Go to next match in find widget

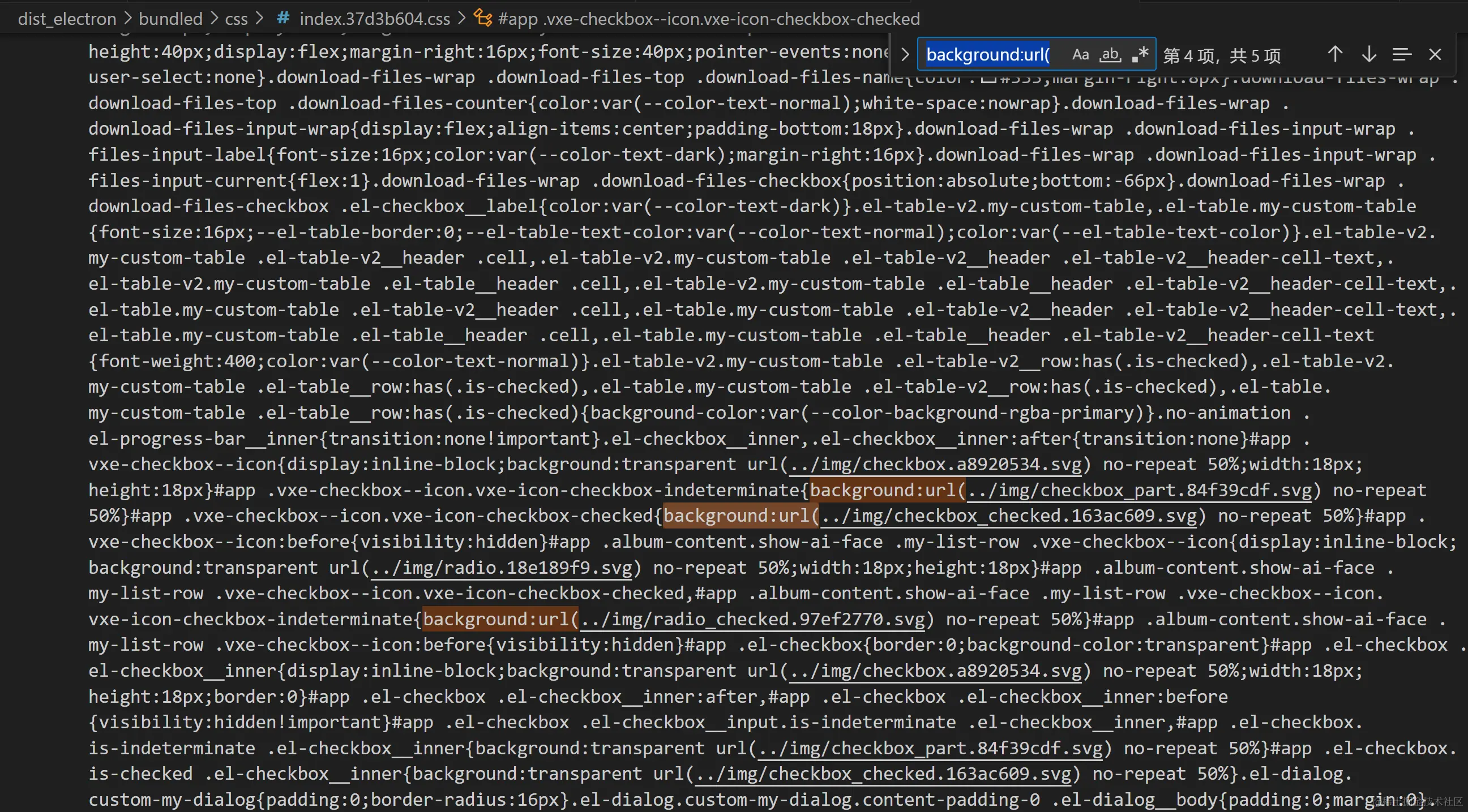click(x=1369, y=55)
